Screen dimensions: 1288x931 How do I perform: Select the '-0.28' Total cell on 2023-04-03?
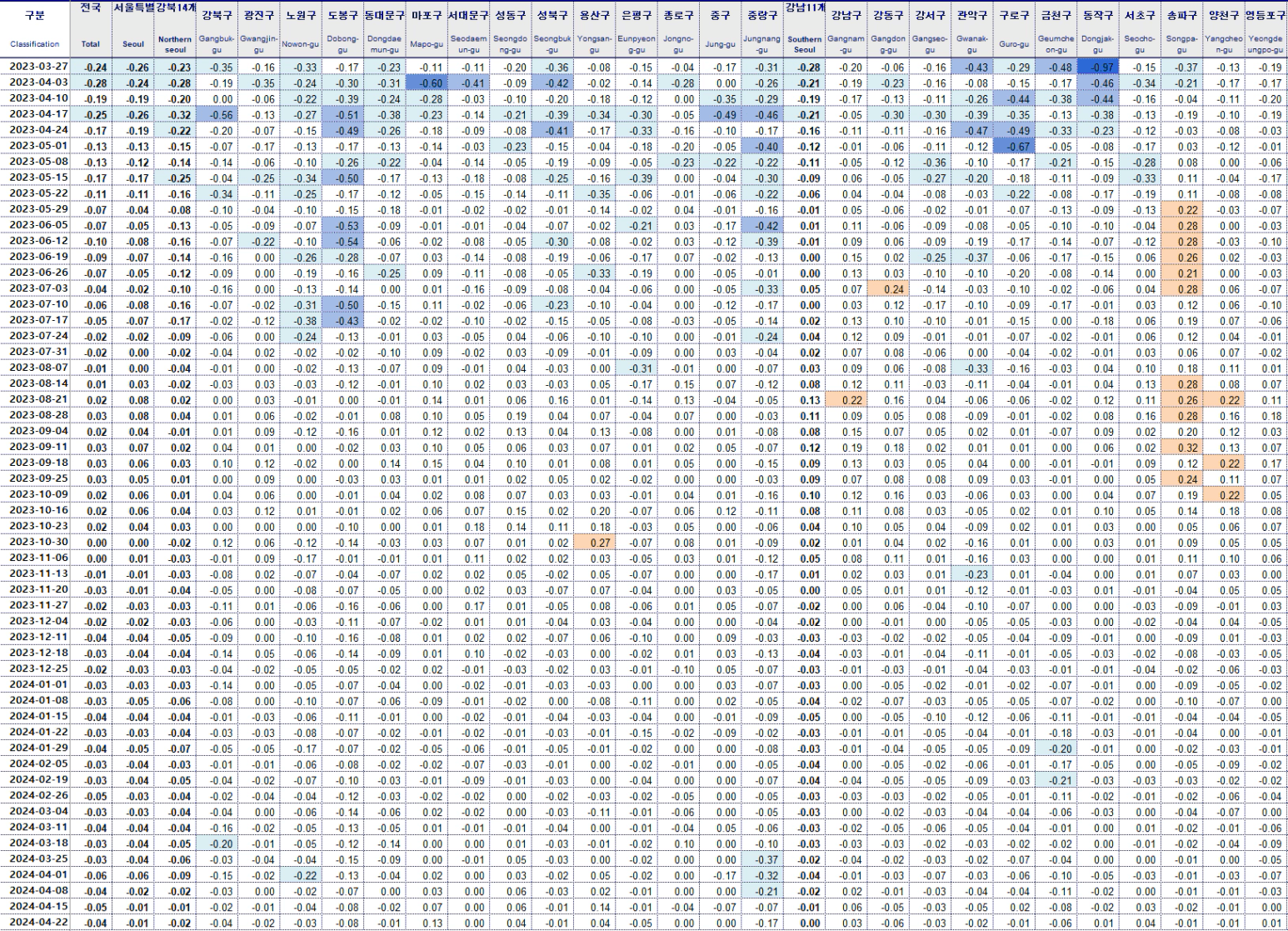(91, 83)
